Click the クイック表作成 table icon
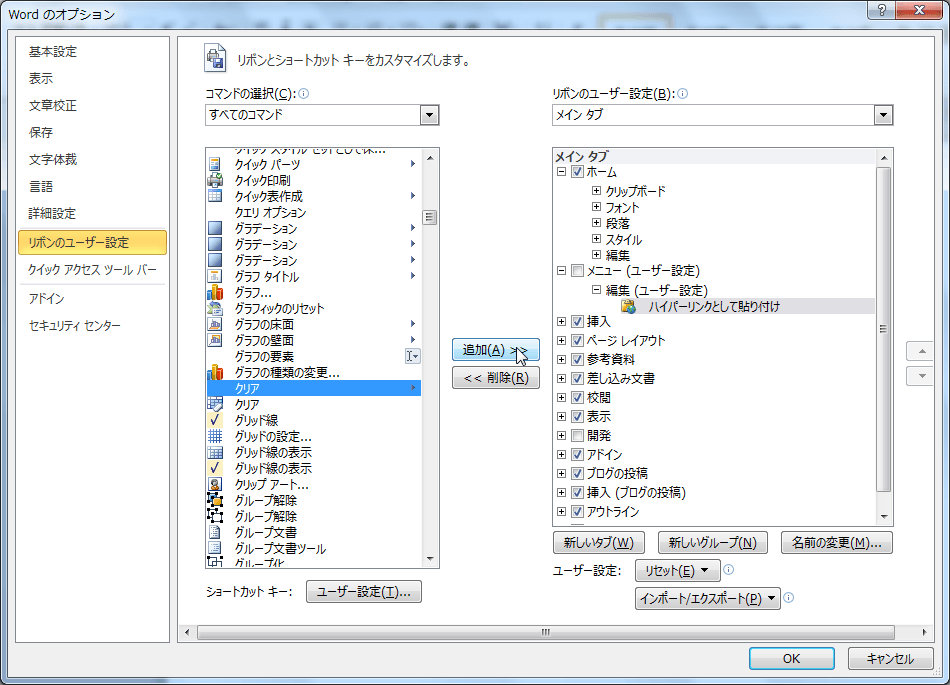950x685 pixels. pos(214,196)
